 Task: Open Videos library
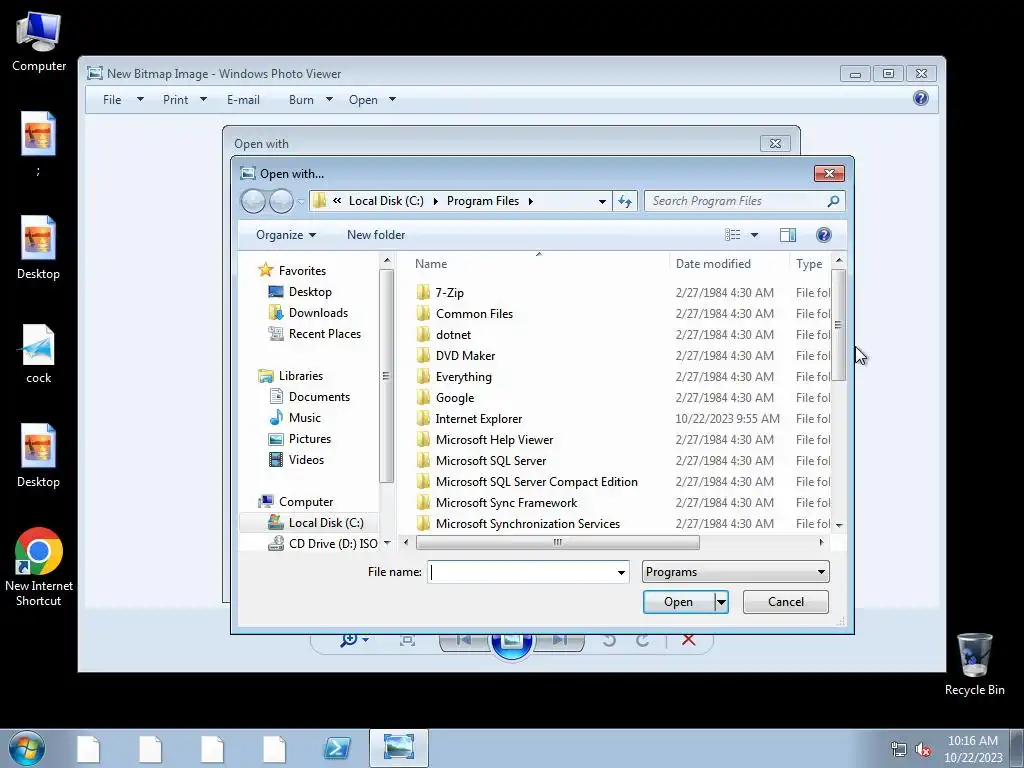306,460
